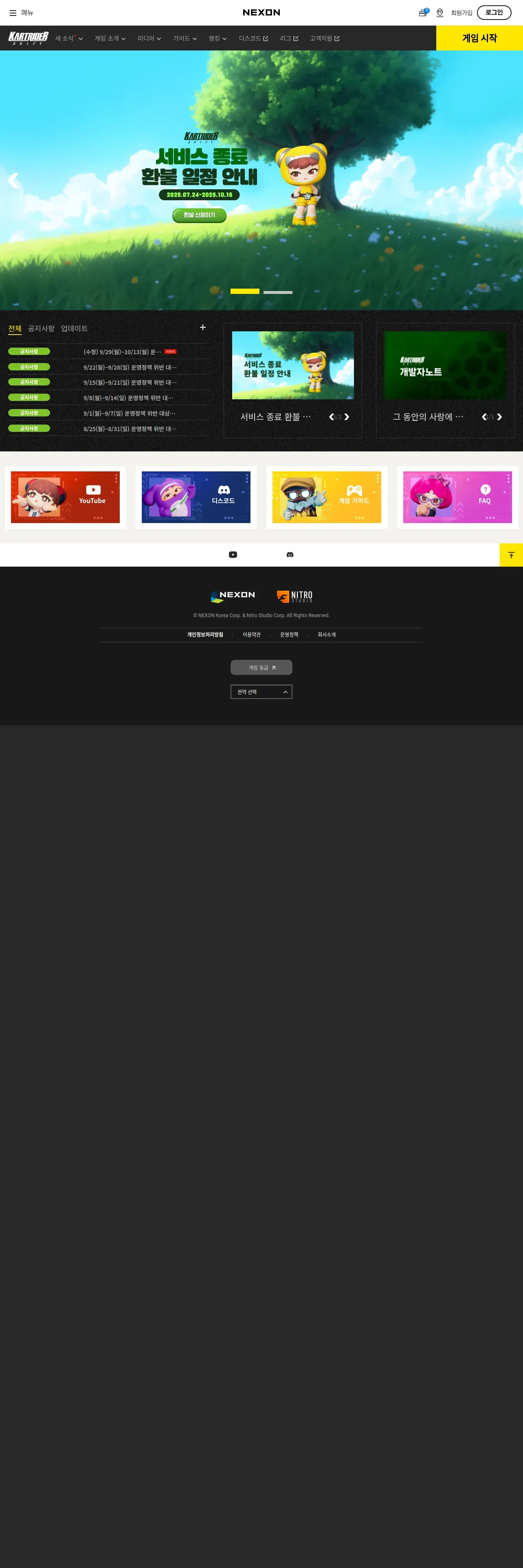Click the small Discord icon in social bar
The width and height of the screenshot is (523, 1568).
coord(290,554)
